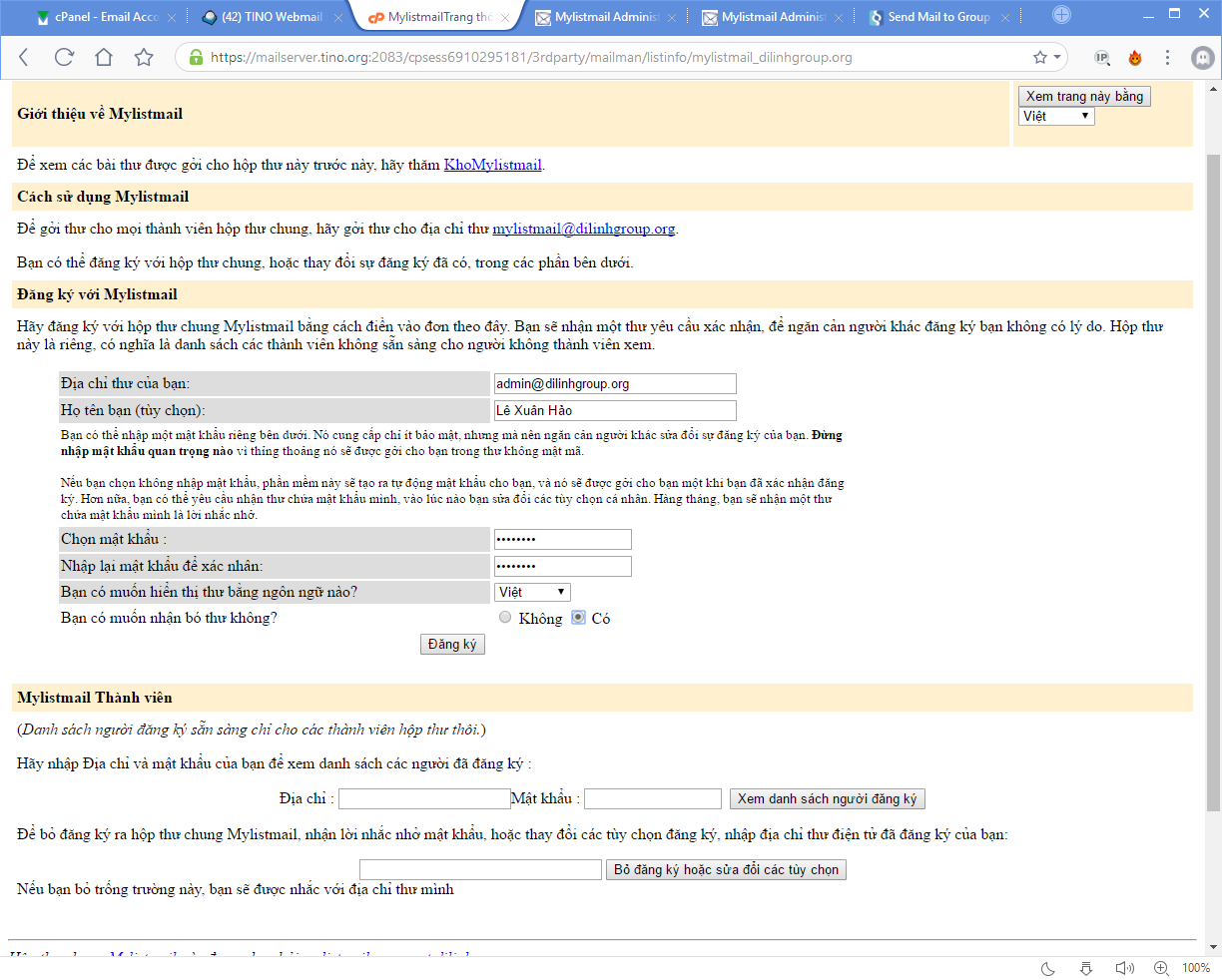Click the speaker volume icon in status bar
The image size is (1222, 980).
tap(1125, 968)
